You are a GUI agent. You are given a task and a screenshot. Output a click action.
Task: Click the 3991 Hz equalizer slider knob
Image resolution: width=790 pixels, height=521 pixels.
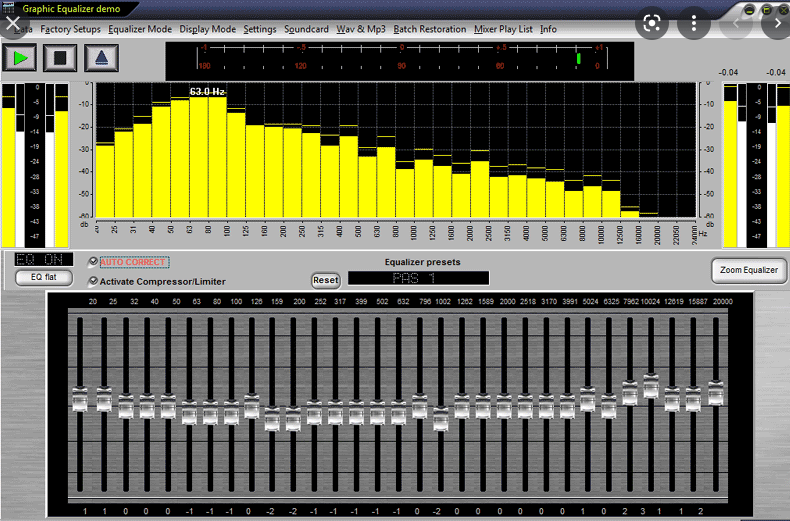point(567,406)
